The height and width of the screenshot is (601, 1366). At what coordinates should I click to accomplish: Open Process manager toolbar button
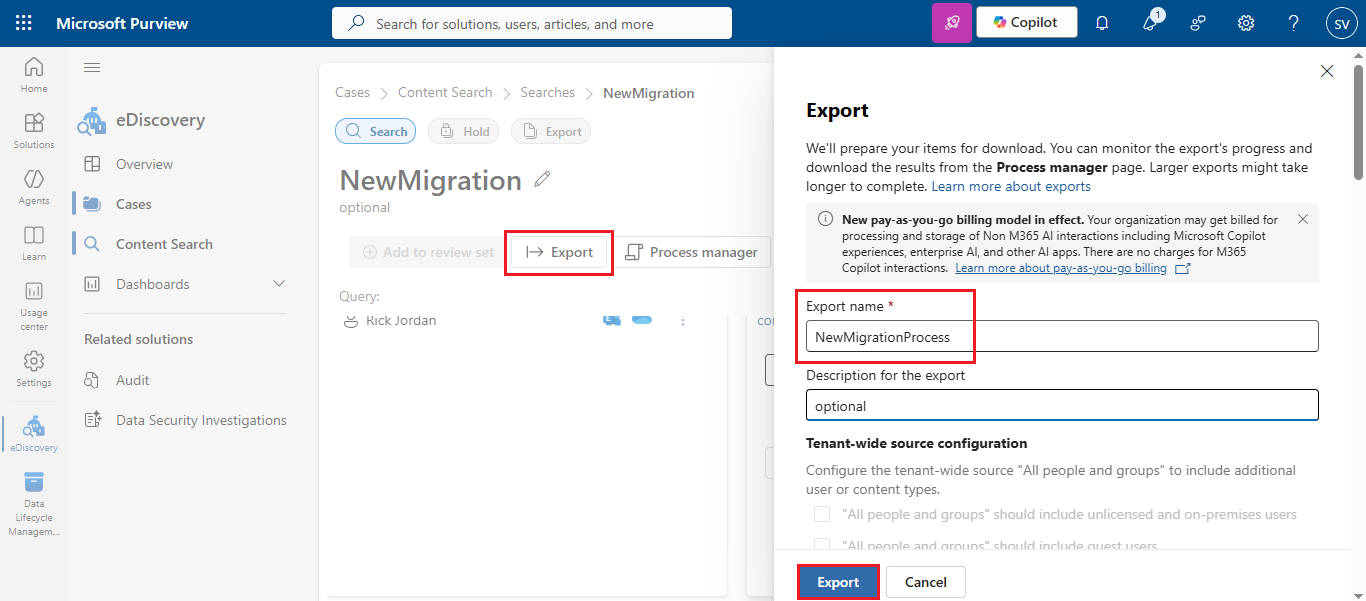[x=691, y=252]
